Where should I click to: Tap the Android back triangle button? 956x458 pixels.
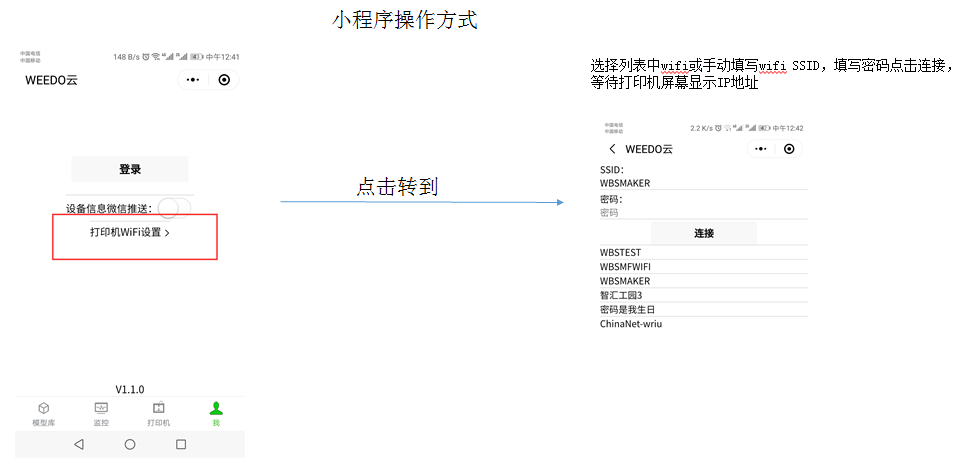pyautogui.click(x=79, y=444)
